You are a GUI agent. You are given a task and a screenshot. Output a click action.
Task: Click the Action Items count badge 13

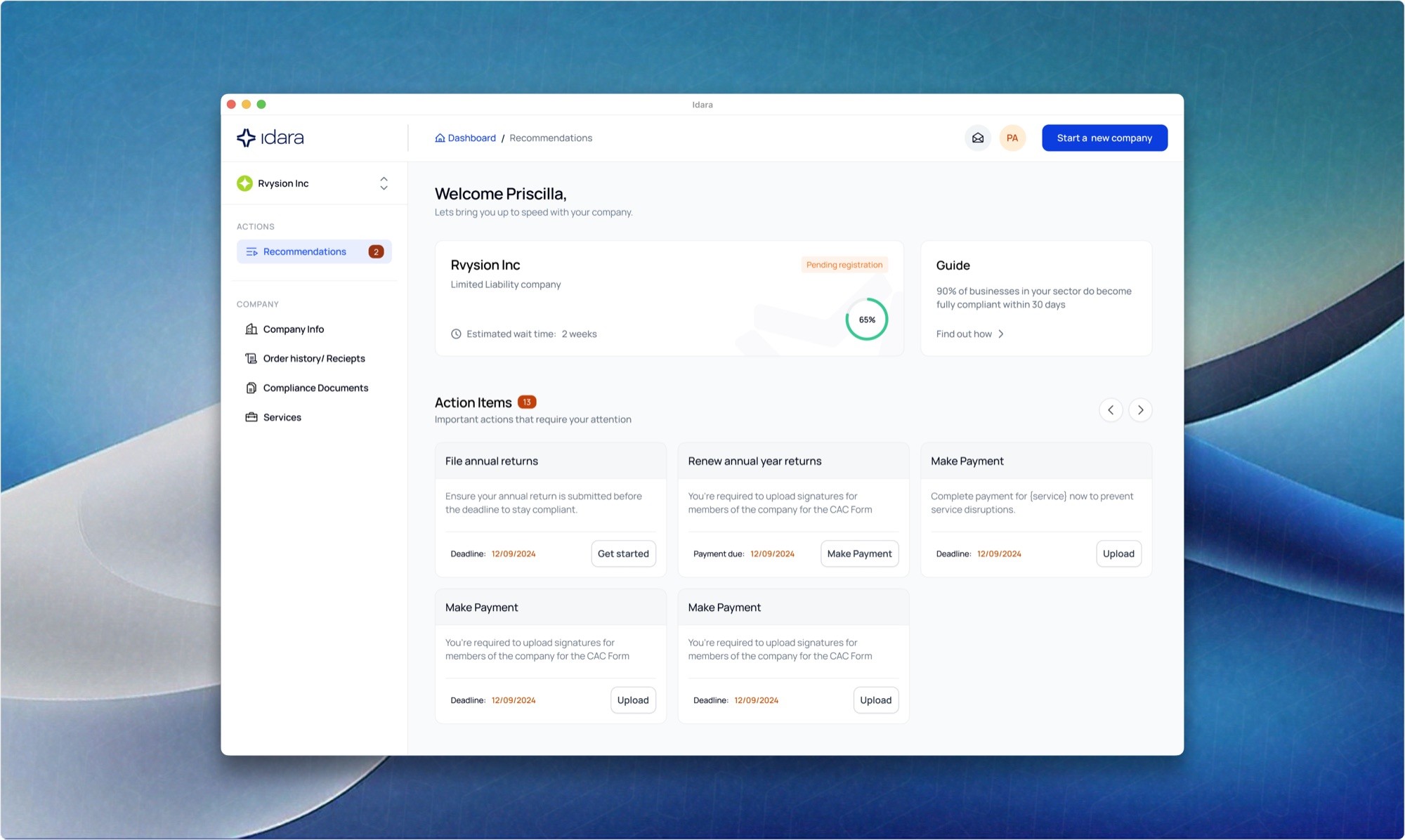click(527, 402)
